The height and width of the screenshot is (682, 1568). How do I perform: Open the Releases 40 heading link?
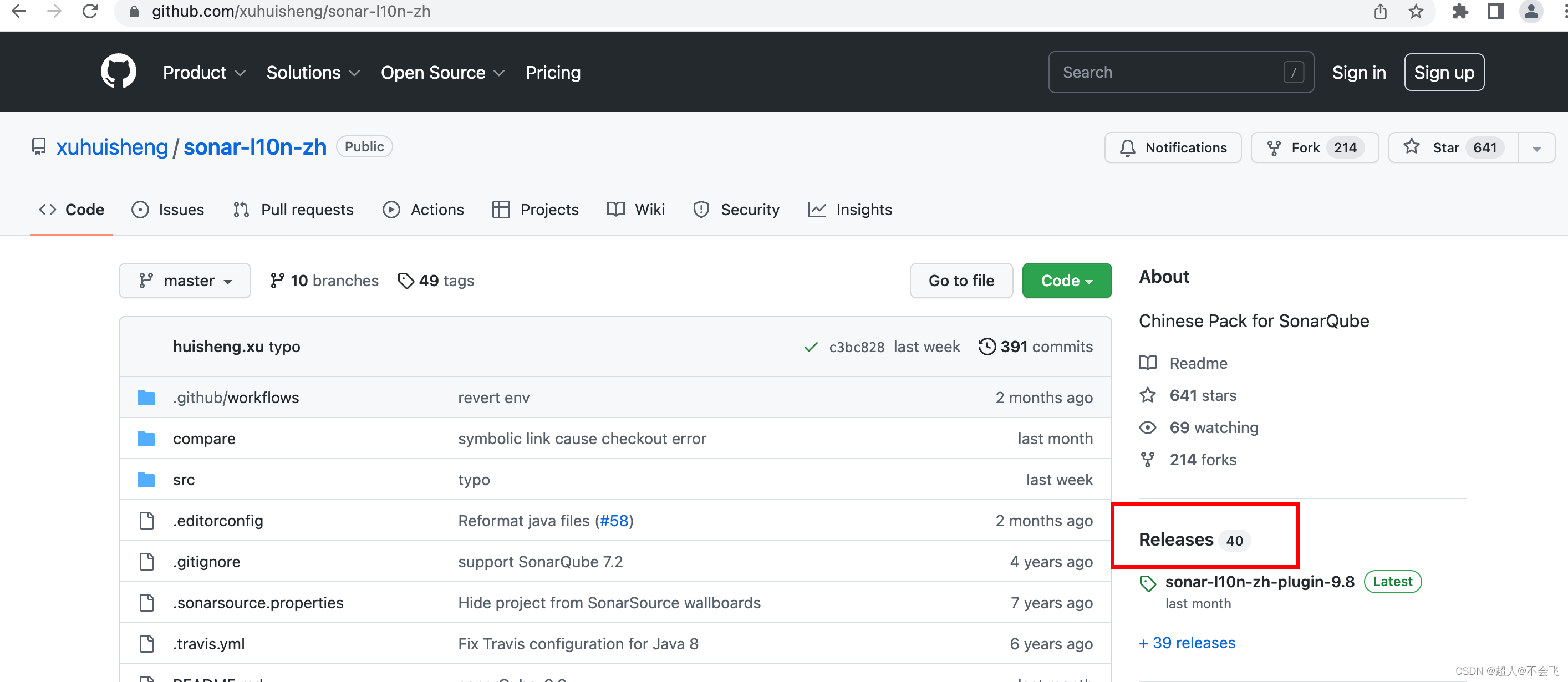tap(1195, 540)
